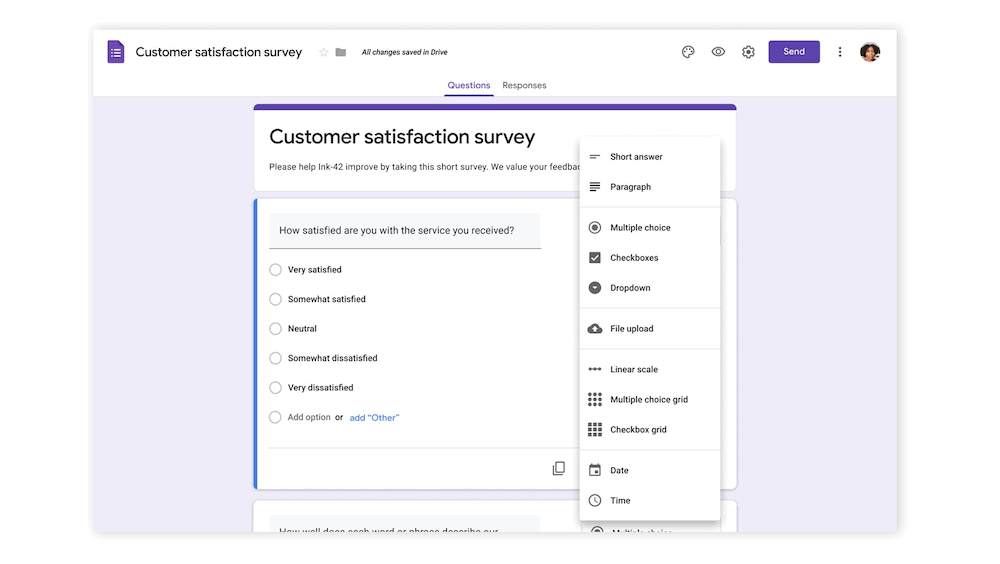Click the Date calendar icon

[594, 470]
